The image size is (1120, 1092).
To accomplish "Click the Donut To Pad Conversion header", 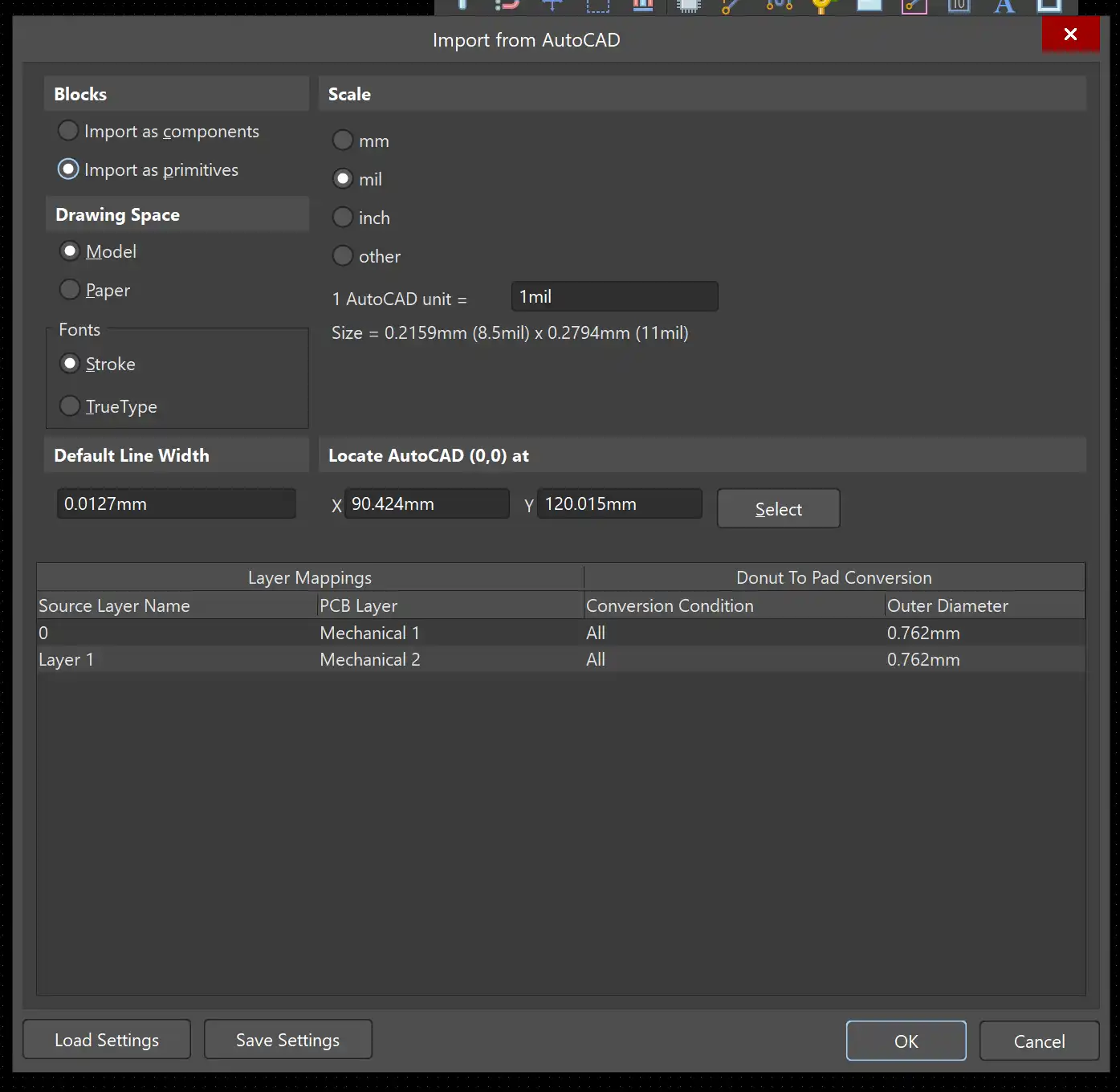I will click(x=834, y=577).
